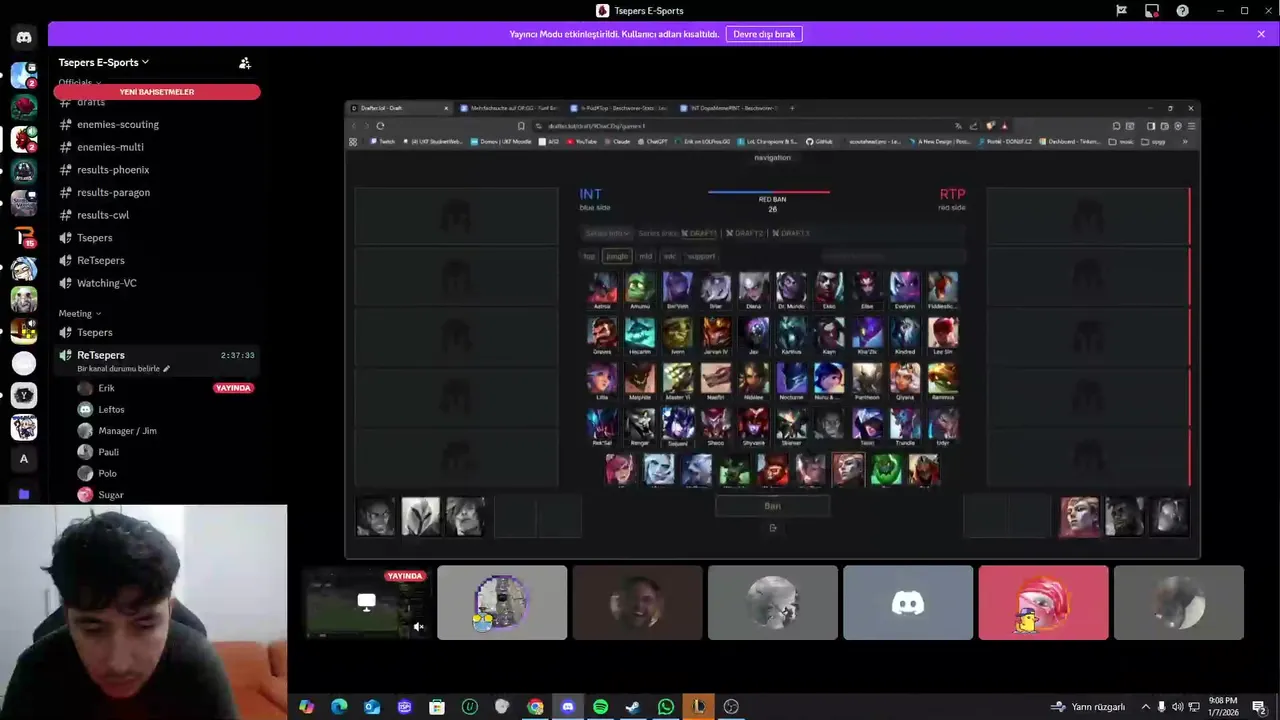Edit channel status pencil icon

pos(166,369)
